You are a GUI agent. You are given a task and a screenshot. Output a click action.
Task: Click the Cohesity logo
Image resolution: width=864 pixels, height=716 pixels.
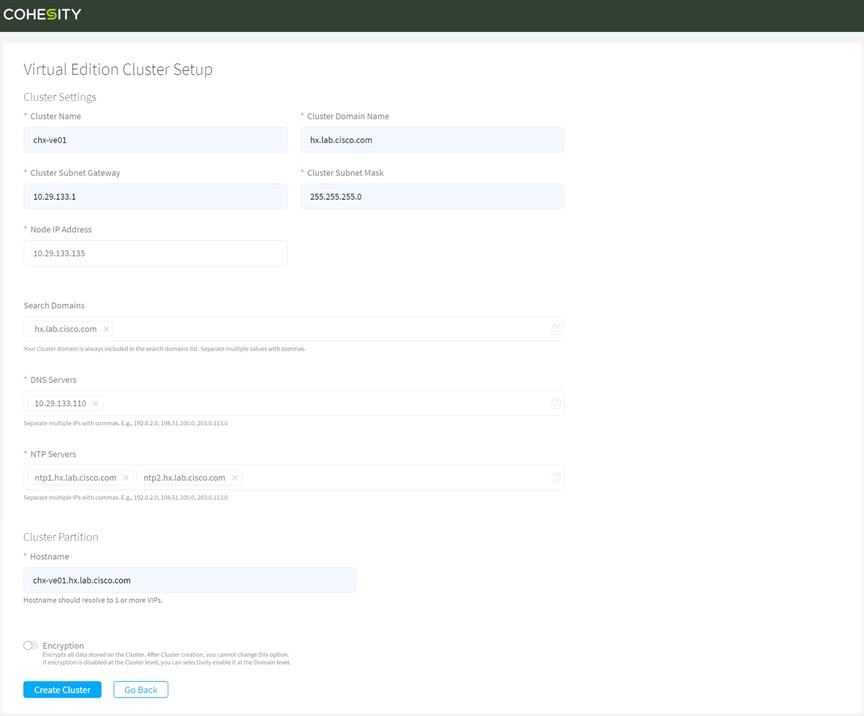43,15
